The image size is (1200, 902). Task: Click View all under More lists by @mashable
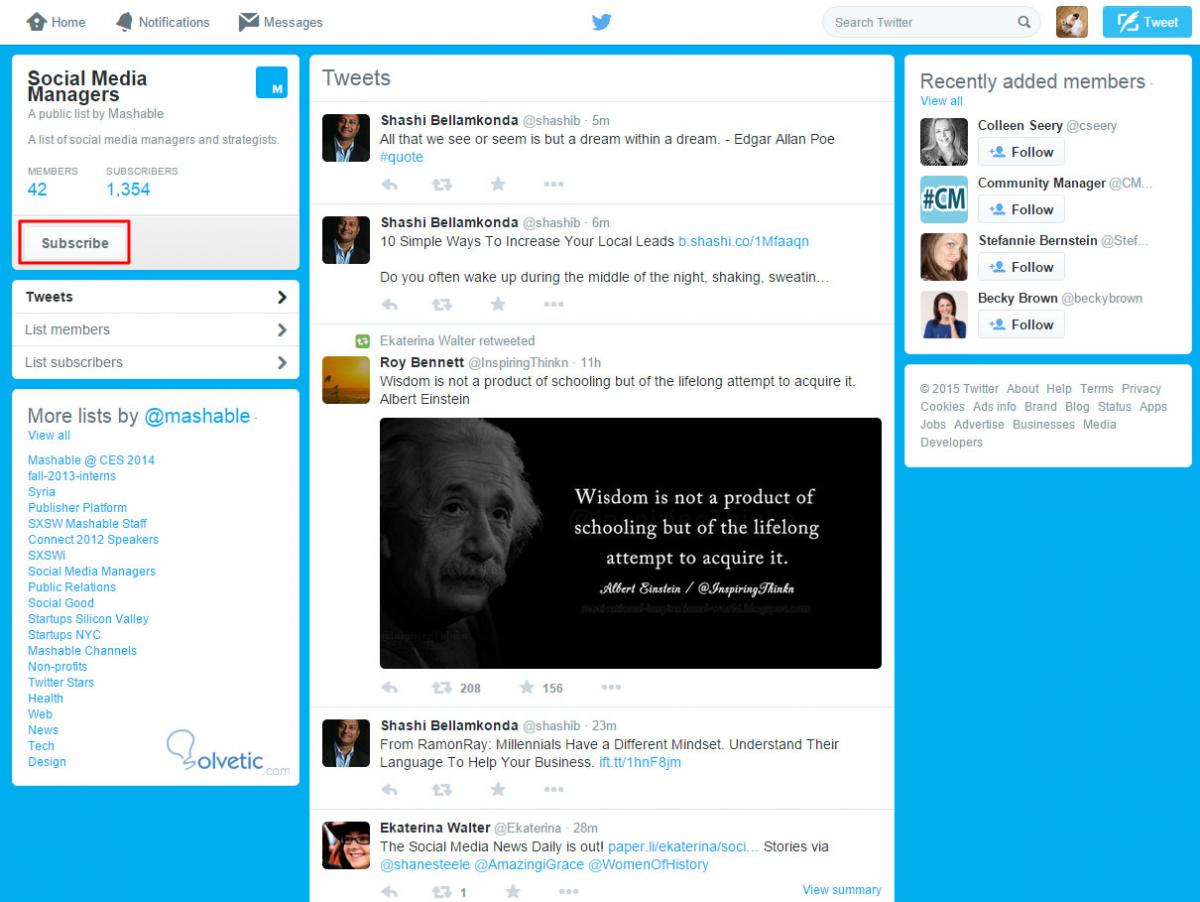[49, 435]
